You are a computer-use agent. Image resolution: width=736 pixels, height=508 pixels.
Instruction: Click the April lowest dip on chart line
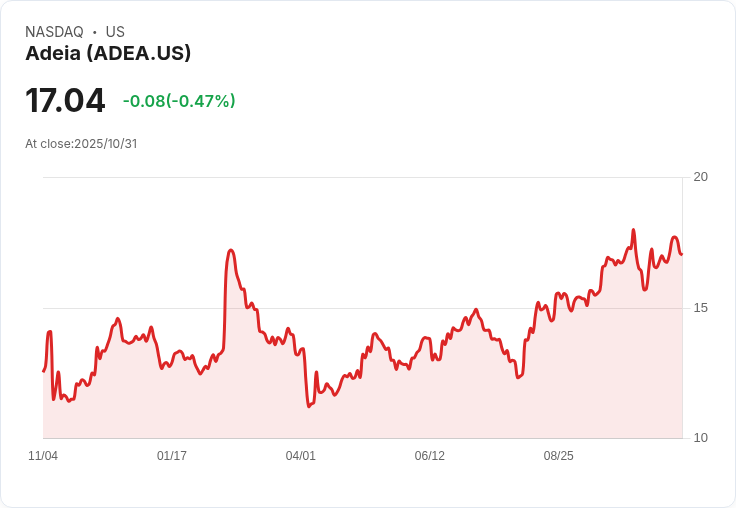coord(309,406)
